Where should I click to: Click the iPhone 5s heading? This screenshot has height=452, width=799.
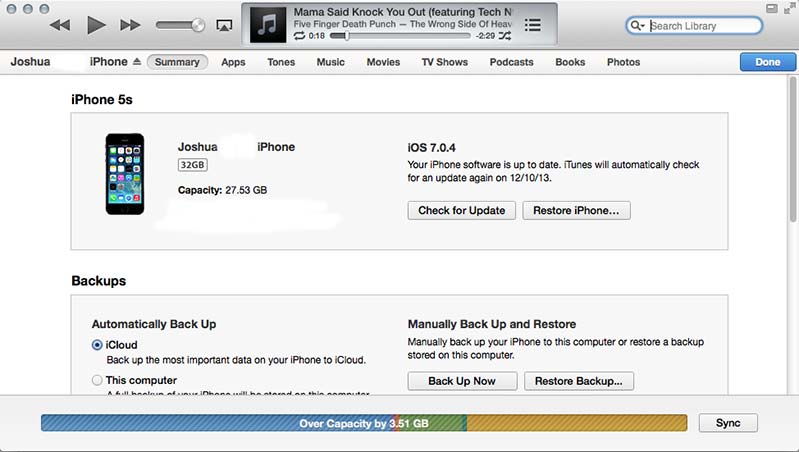point(102,99)
